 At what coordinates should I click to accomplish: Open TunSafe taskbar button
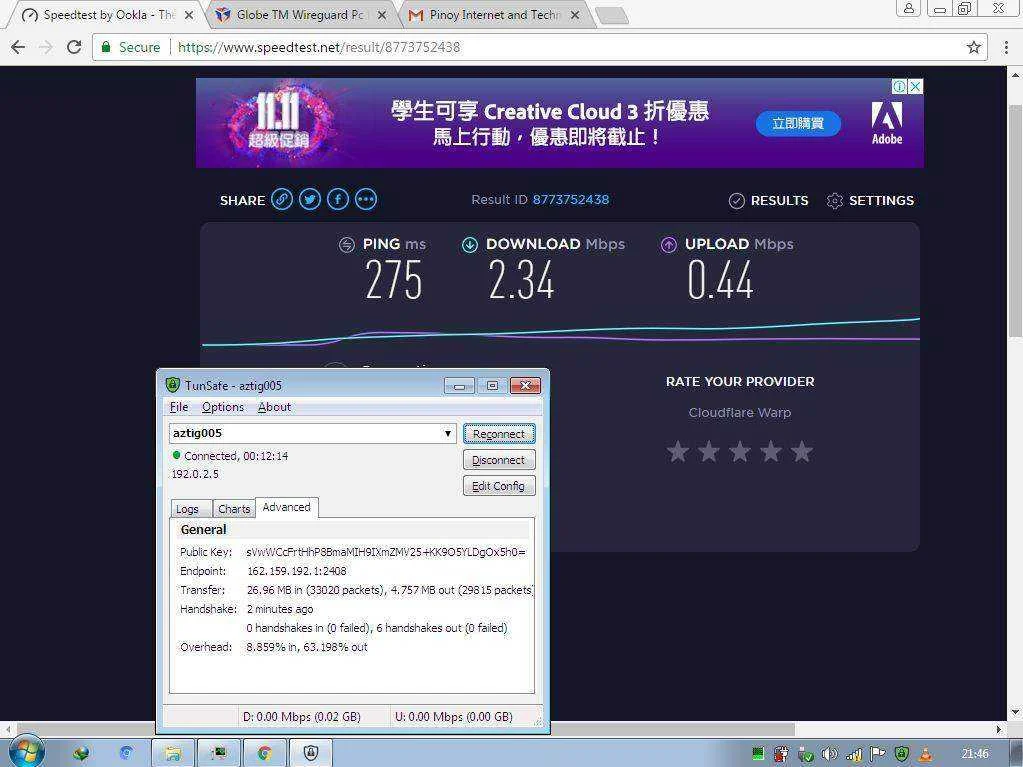[x=311, y=753]
